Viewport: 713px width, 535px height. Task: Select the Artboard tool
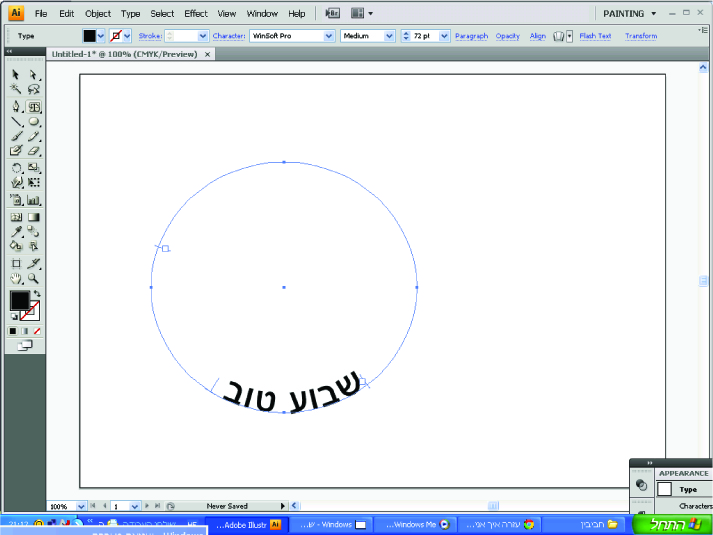pyautogui.click(x=16, y=264)
